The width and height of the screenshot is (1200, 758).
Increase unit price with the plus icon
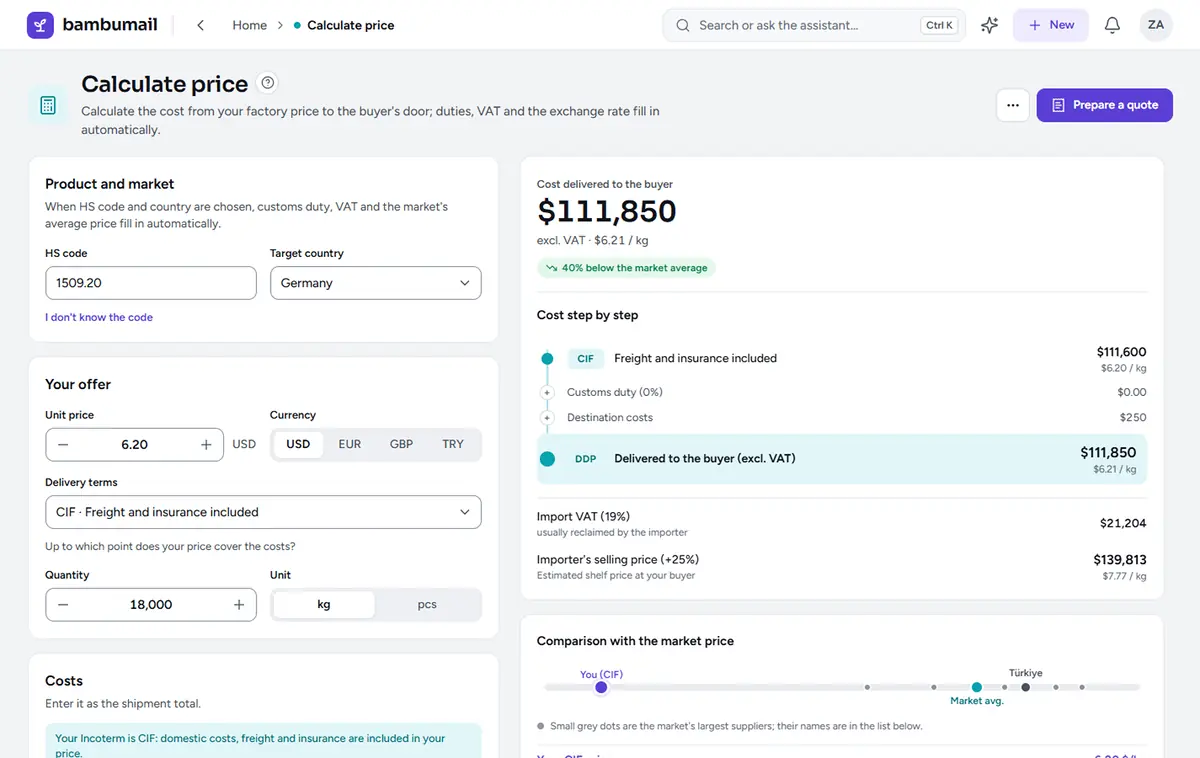[206, 445]
